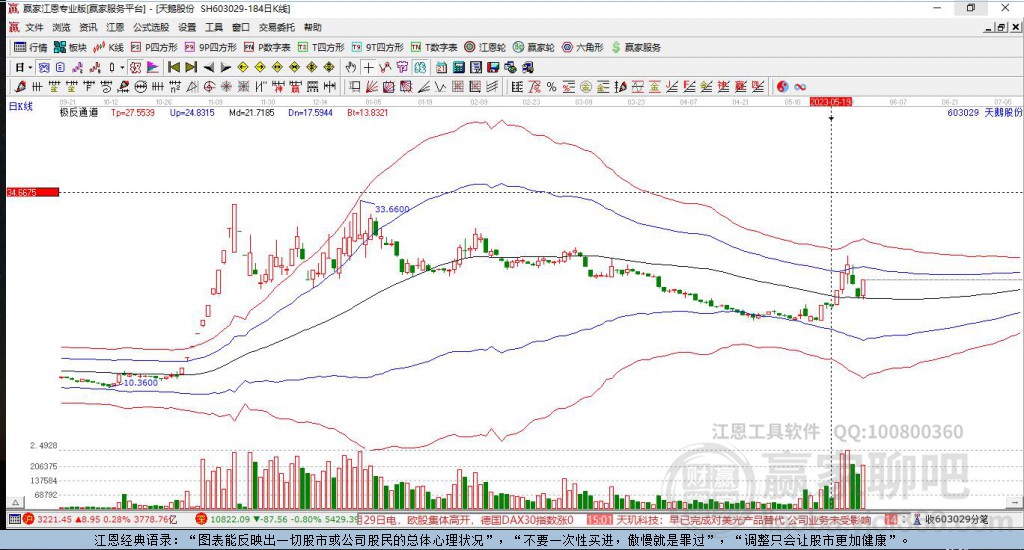1024x550 pixels.
Task: Open the 文件 menu
Action: (34, 27)
